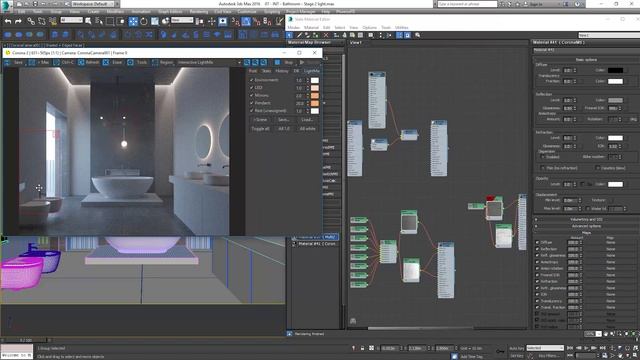Click the Load... button in LightMix
640x360 pixels.
307,120
